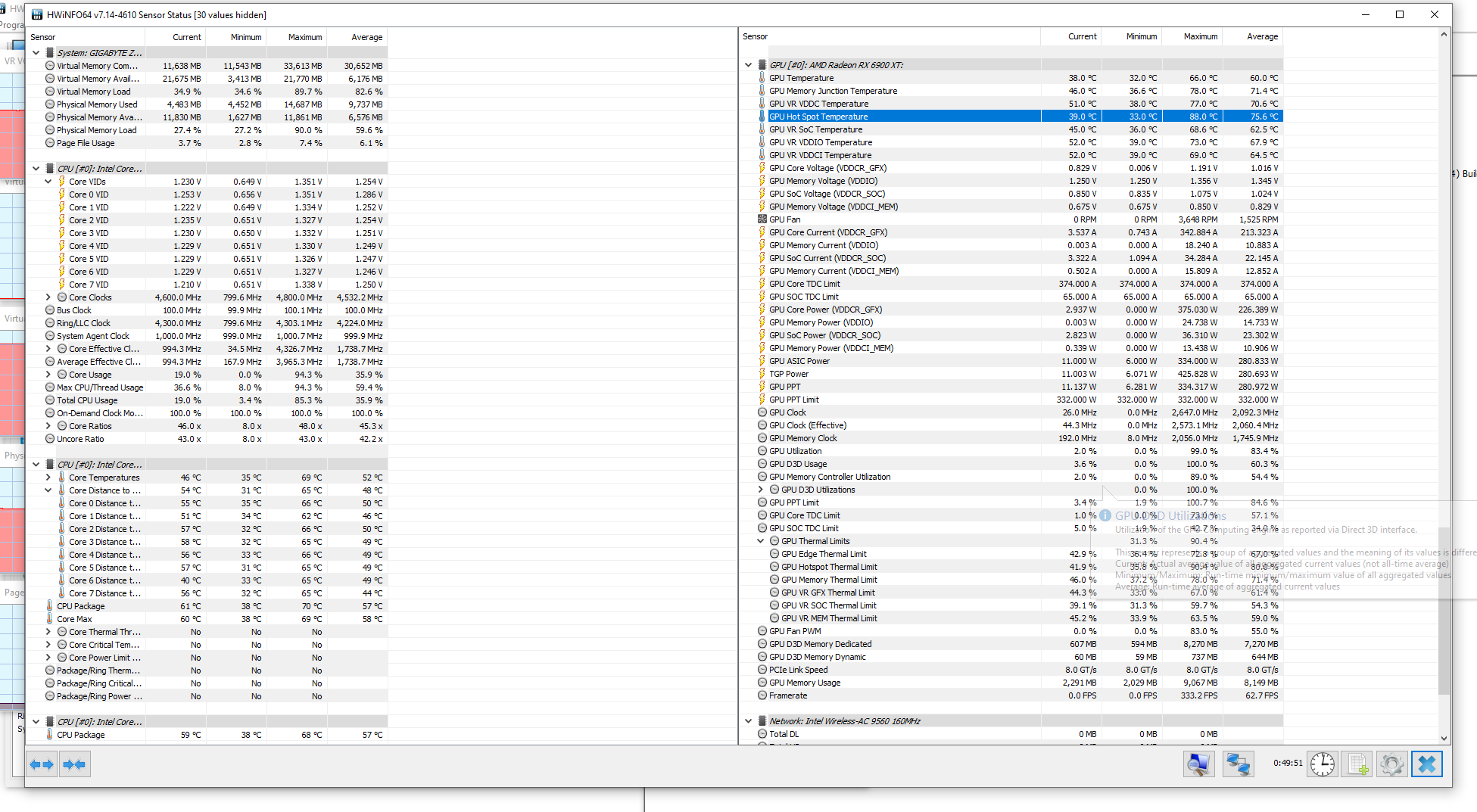The height and width of the screenshot is (812, 1477).
Task: Click the circle icon beside PCIe Link Speed
Action: [762, 670]
